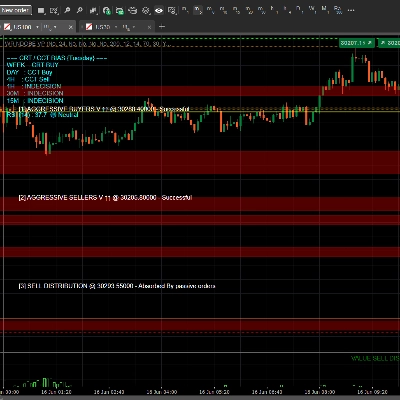Close the US30 chart tab
Viewport: 400px width, 400px height.
coord(149,27)
